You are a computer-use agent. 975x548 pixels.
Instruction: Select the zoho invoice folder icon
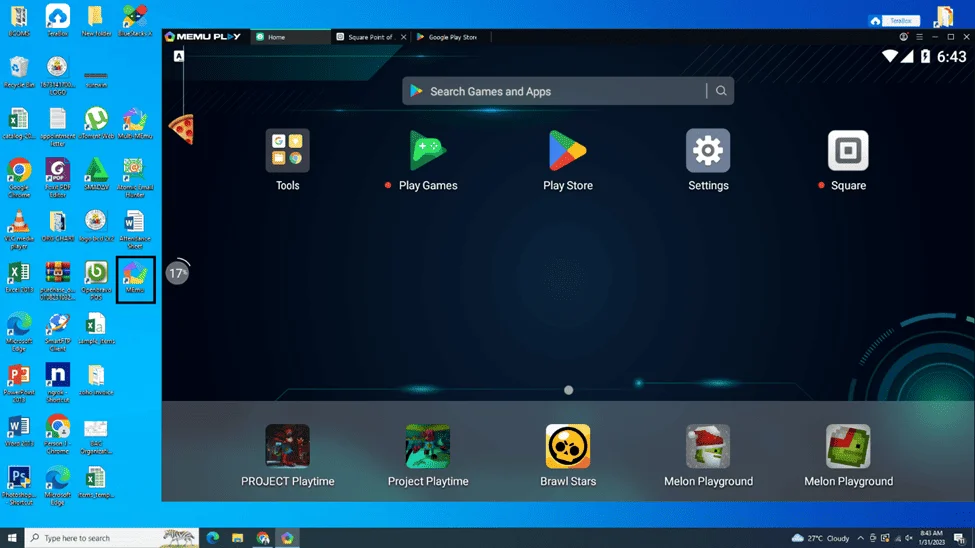[96, 381]
